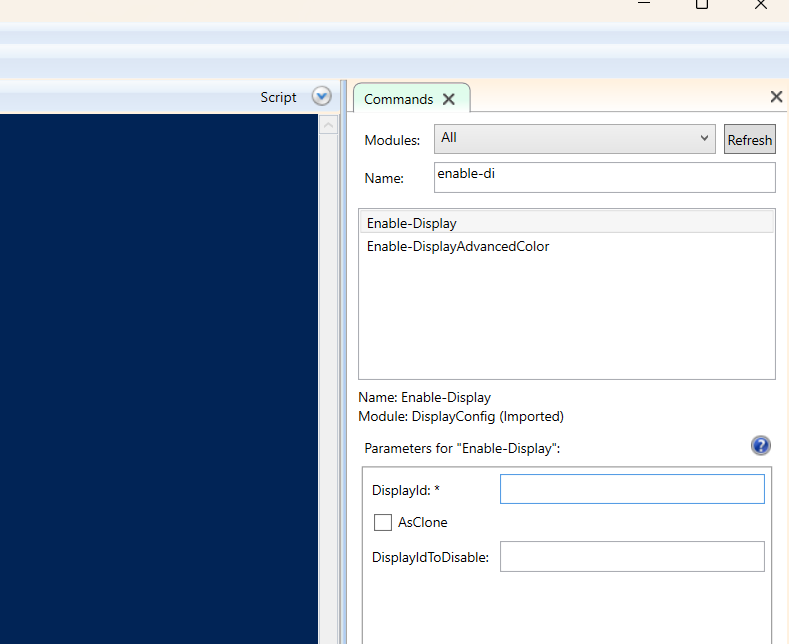
Task: Open the Modules dropdown
Action: 575,139
